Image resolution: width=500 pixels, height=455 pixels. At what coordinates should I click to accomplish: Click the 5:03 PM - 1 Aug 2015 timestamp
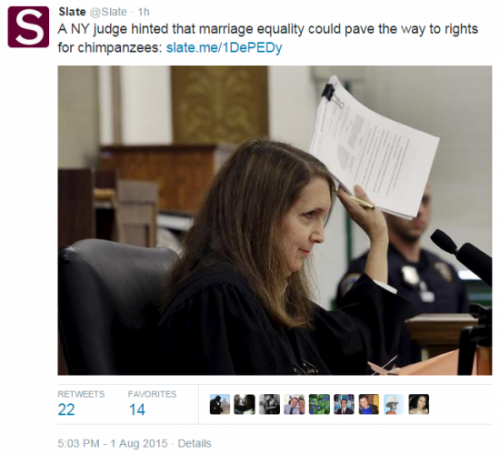click(x=112, y=443)
